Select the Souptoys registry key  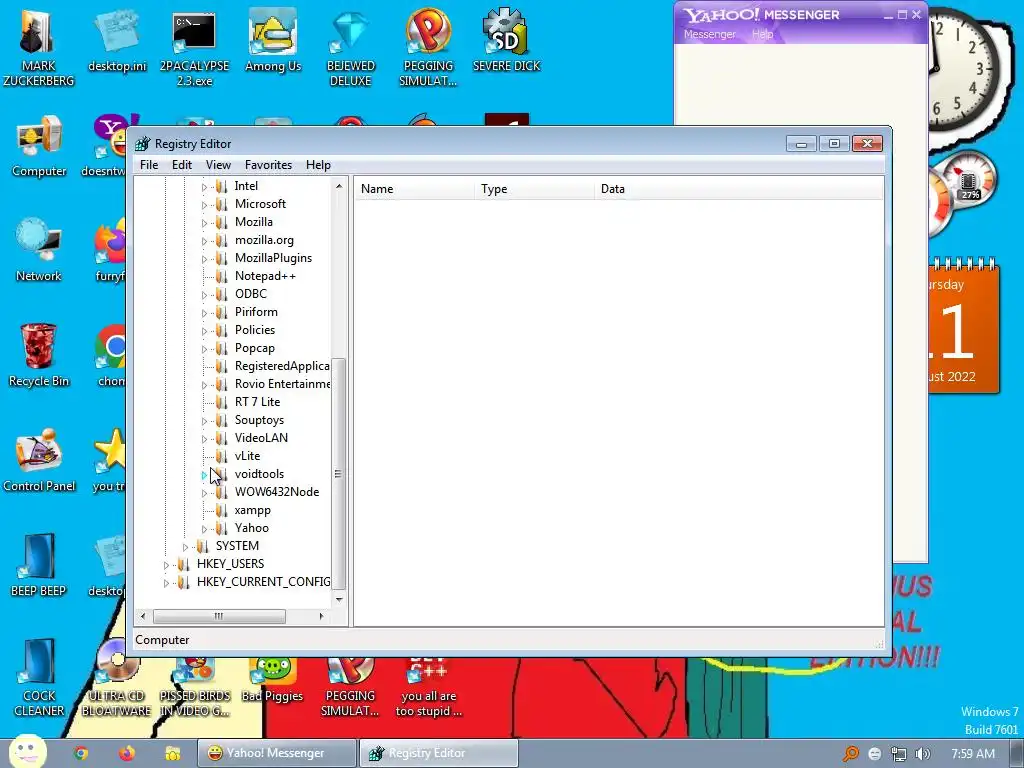tap(259, 420)
